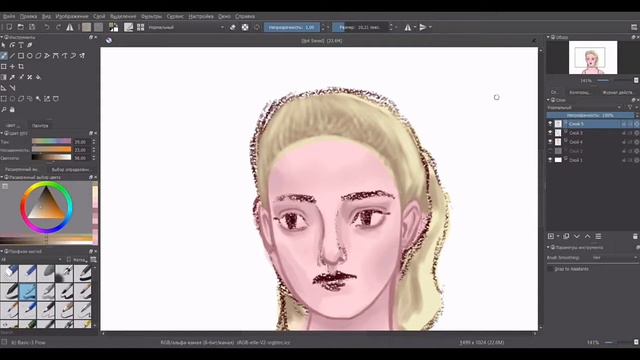
Task: Select the Fill bucket tool
Action: [38, 77]
